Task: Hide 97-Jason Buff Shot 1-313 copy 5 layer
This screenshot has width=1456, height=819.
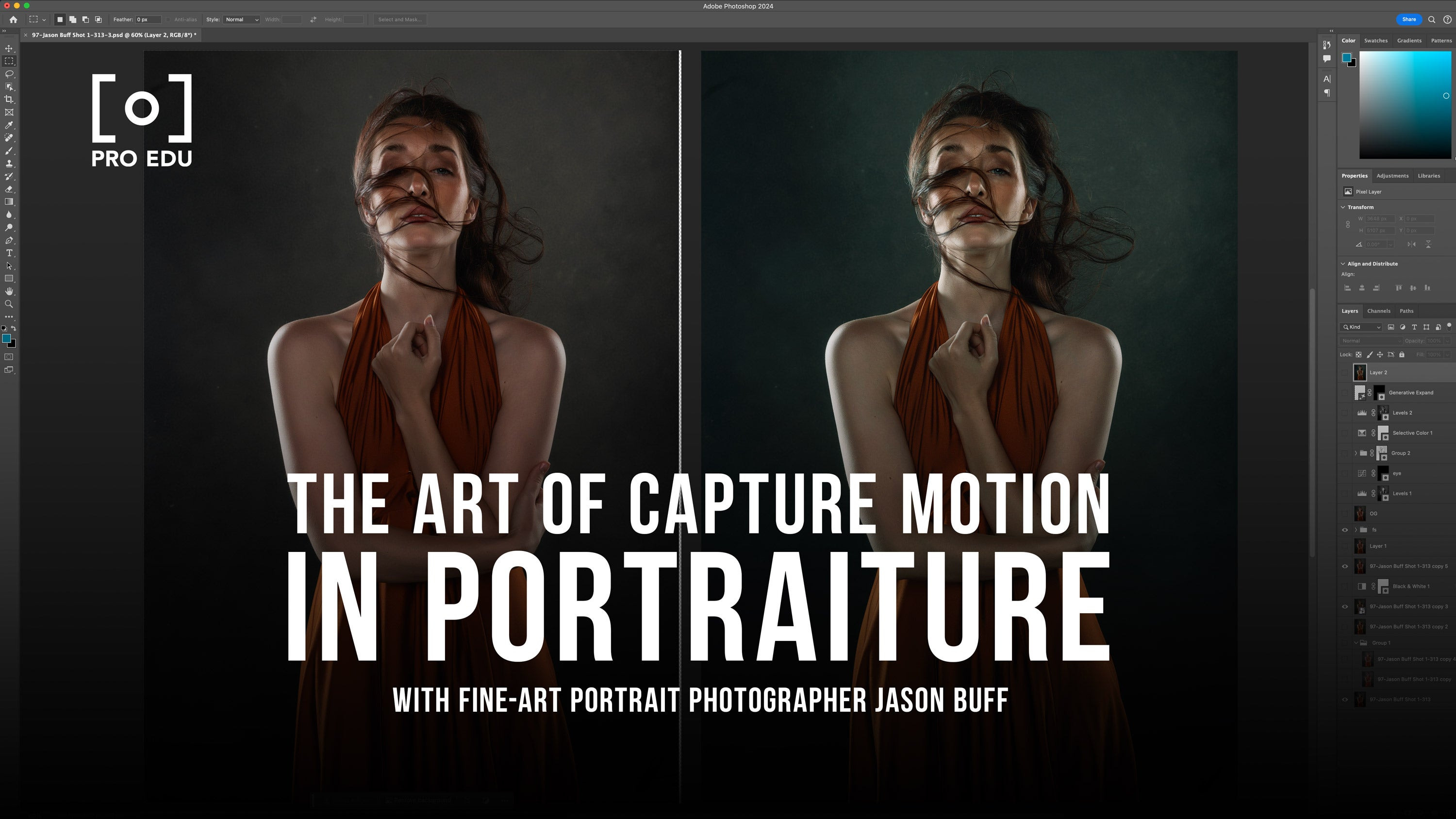Action: click(1345, 567)
